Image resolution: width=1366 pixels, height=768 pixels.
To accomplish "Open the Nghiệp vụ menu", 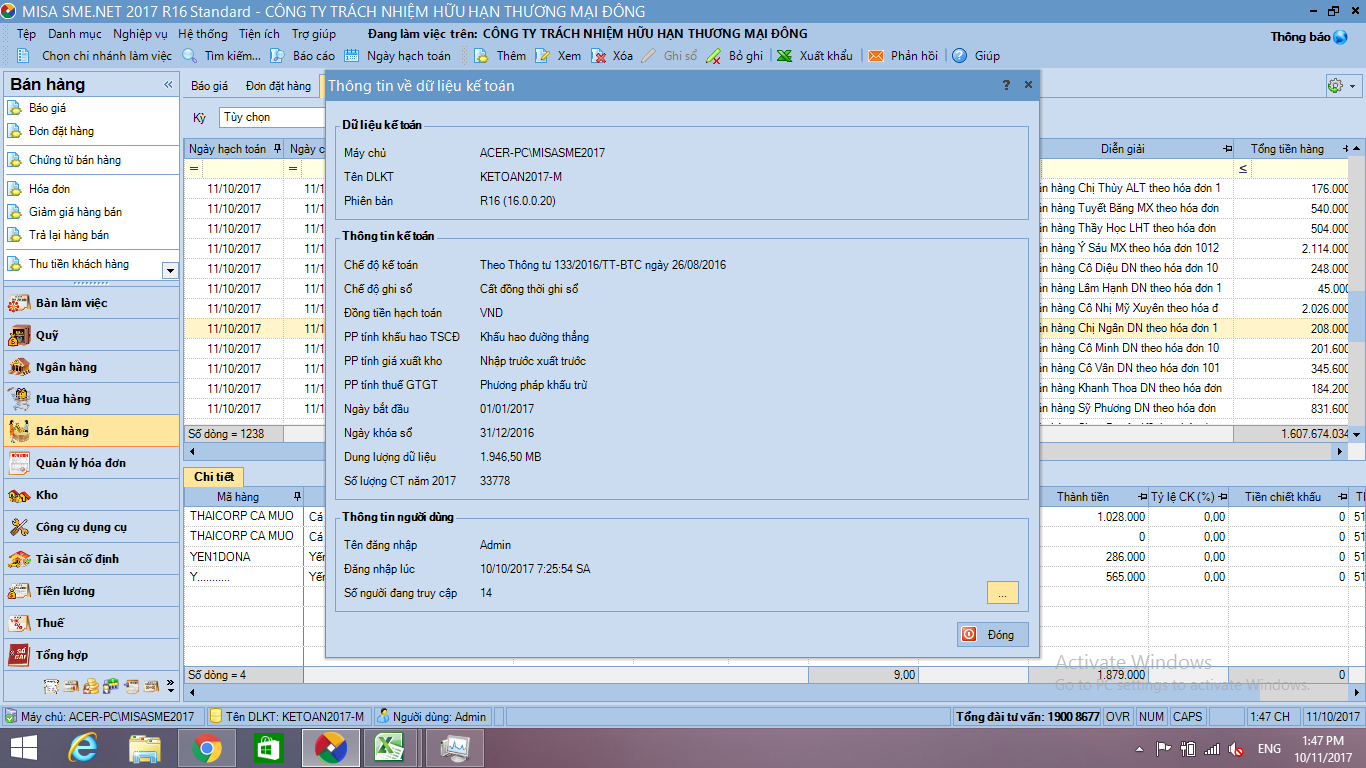I will pyautogui.click(x=140, y=34).
